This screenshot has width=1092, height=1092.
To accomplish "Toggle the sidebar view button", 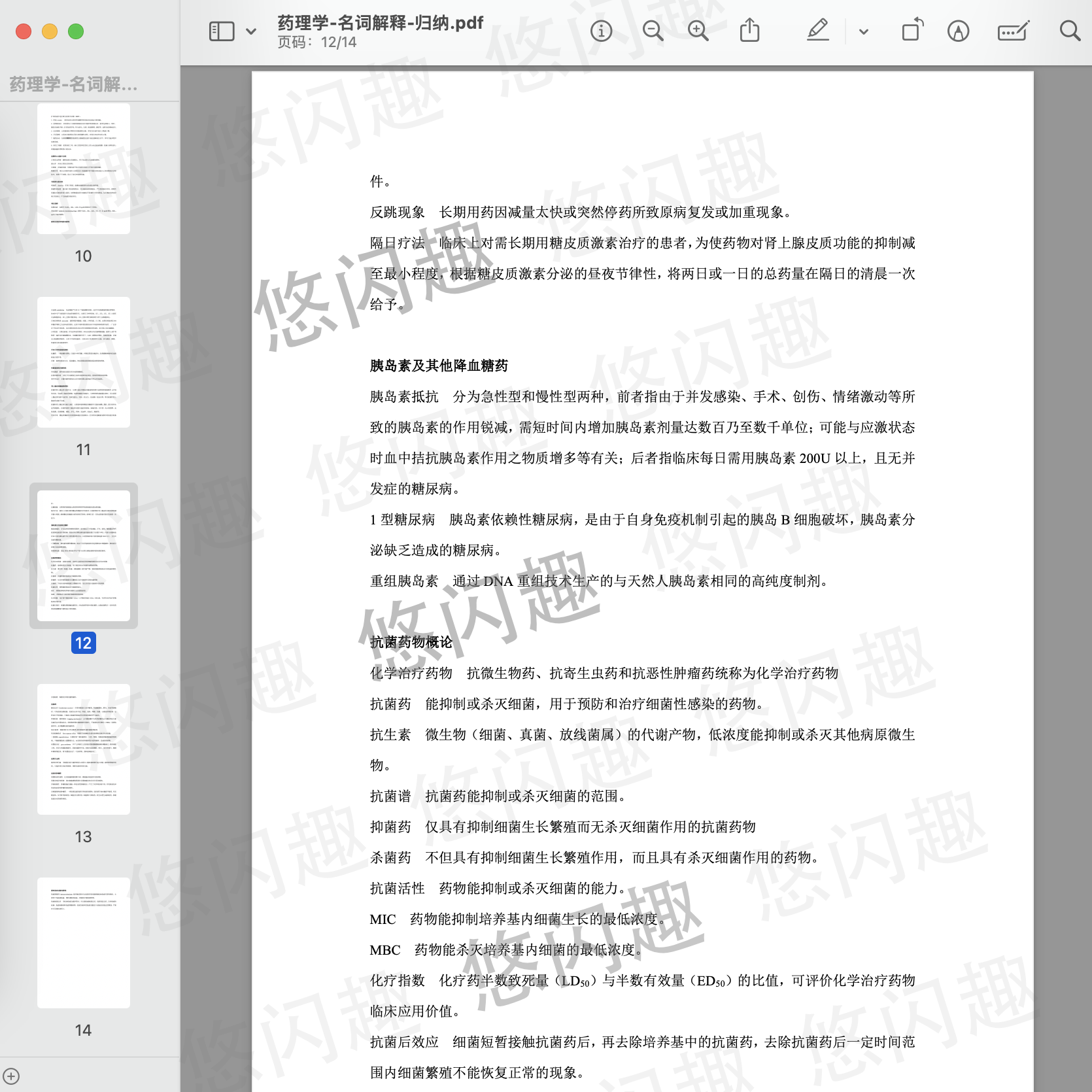I will click(222, 31).
